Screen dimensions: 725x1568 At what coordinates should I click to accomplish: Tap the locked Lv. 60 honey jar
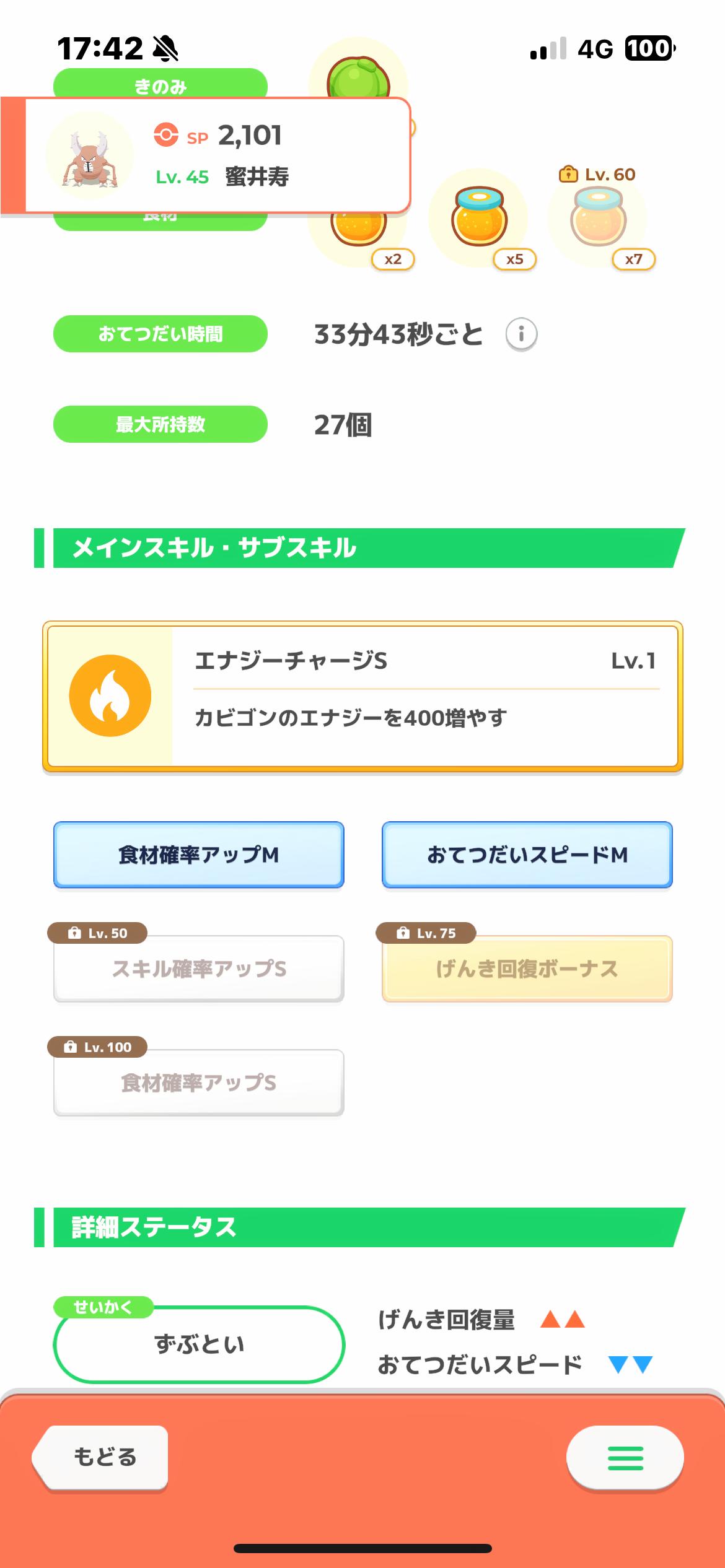coord(597,218)
